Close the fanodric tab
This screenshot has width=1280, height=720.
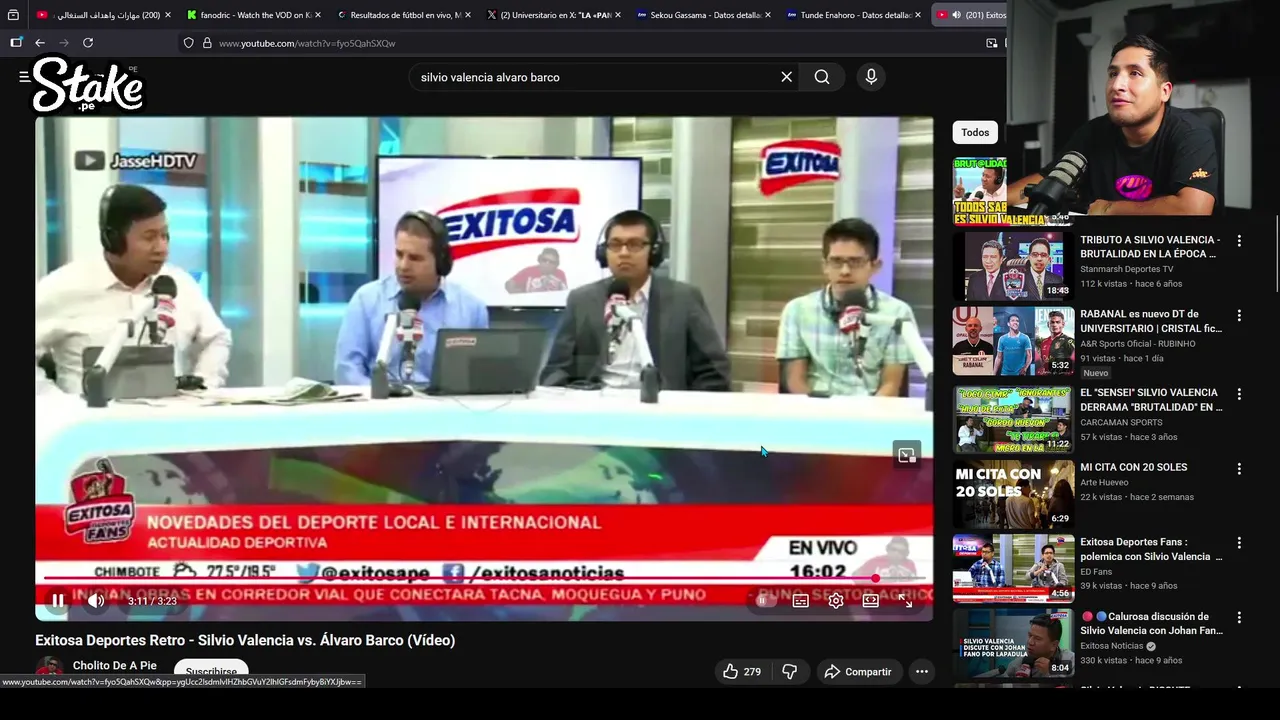(x=318, y=15)
